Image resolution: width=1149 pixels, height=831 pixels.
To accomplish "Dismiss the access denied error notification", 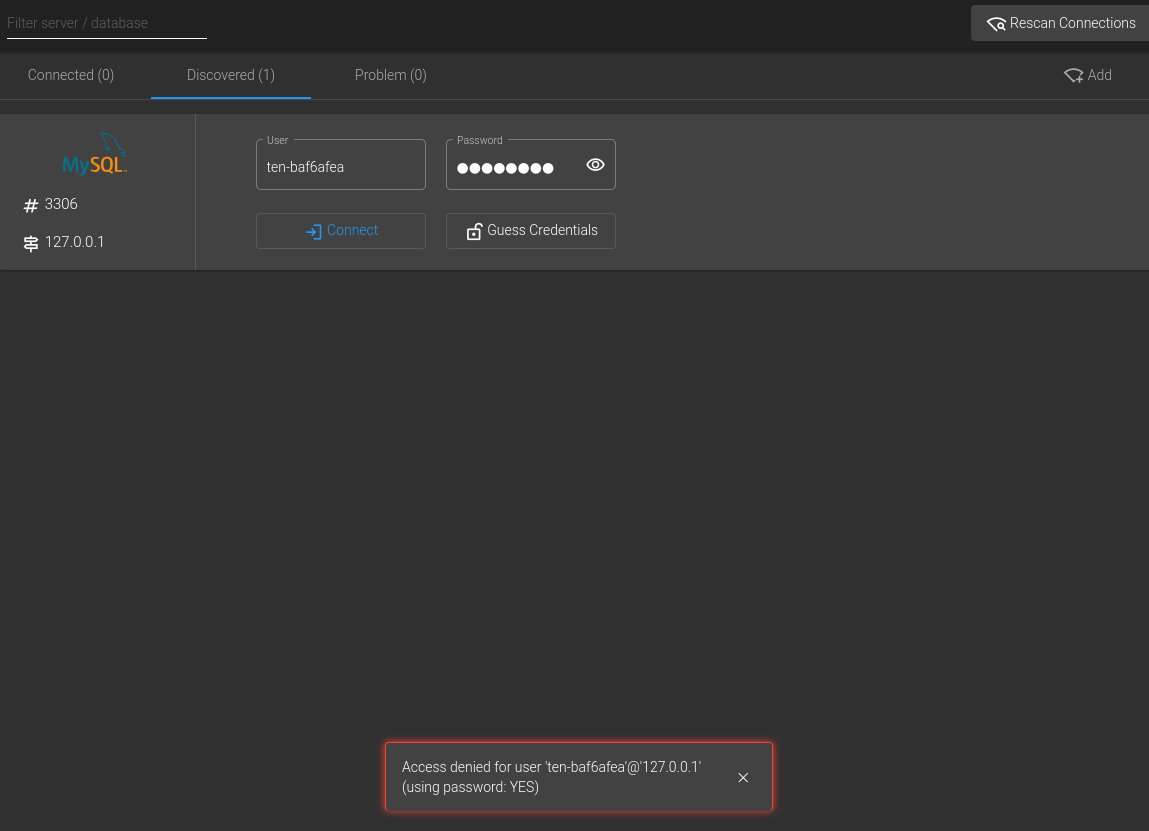I will click(743, 778).
